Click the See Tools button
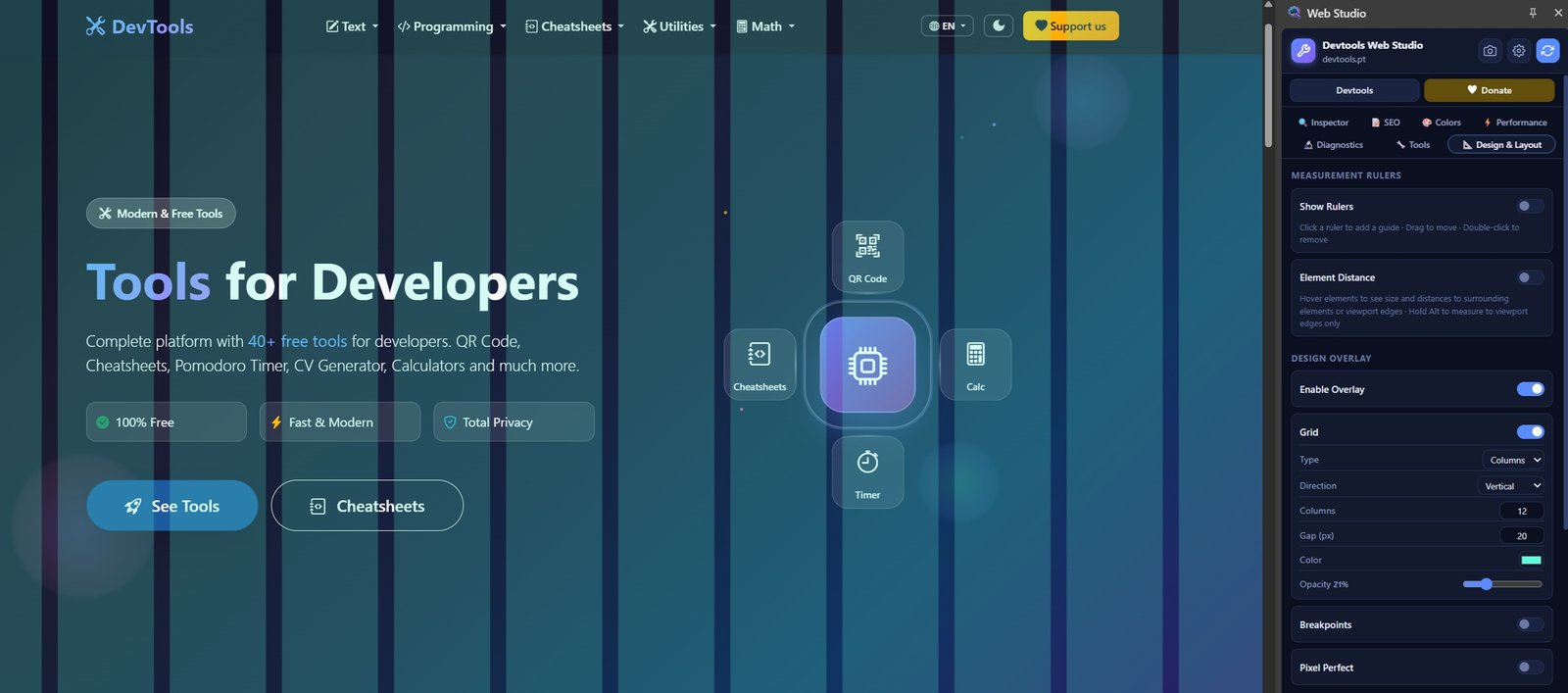This screenshot has width=1568, height=693. coord(172,506)
